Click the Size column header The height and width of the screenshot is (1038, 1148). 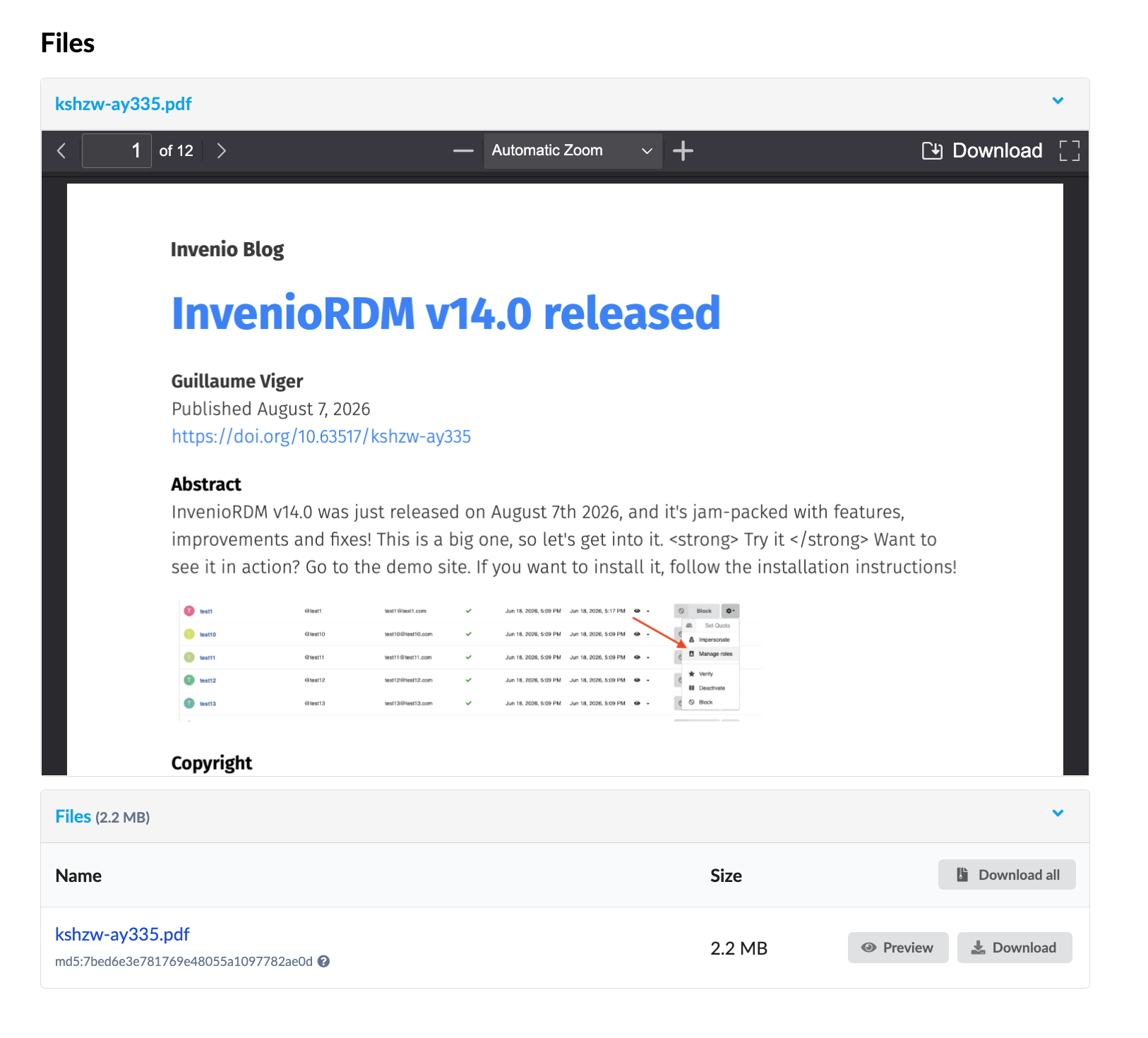[x=726, y=876]
